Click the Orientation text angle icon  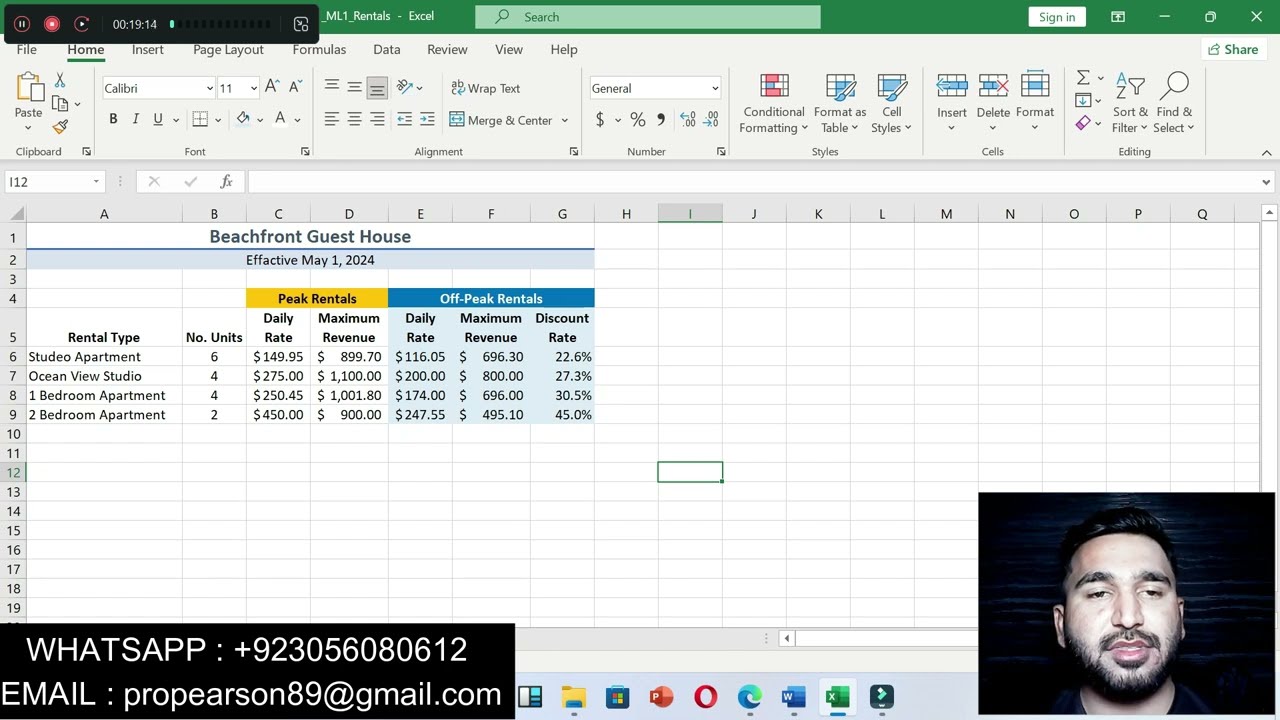coord(404,88)
